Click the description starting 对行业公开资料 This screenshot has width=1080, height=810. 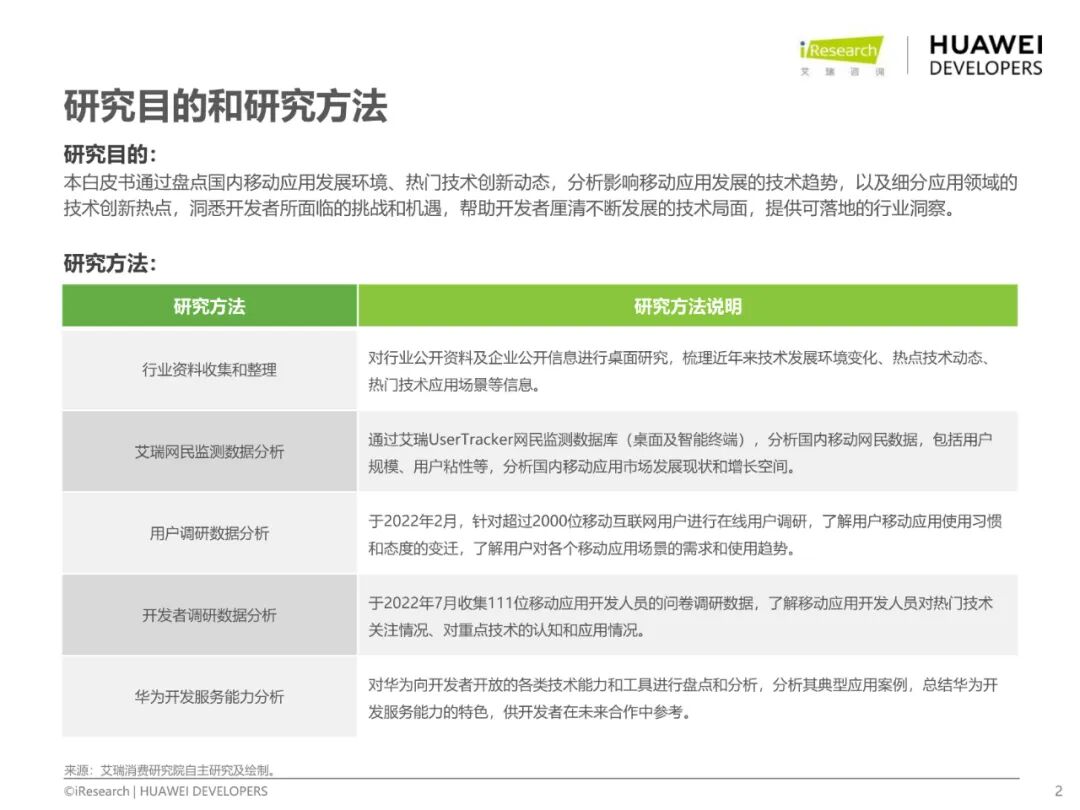click(x=679, y=371)
